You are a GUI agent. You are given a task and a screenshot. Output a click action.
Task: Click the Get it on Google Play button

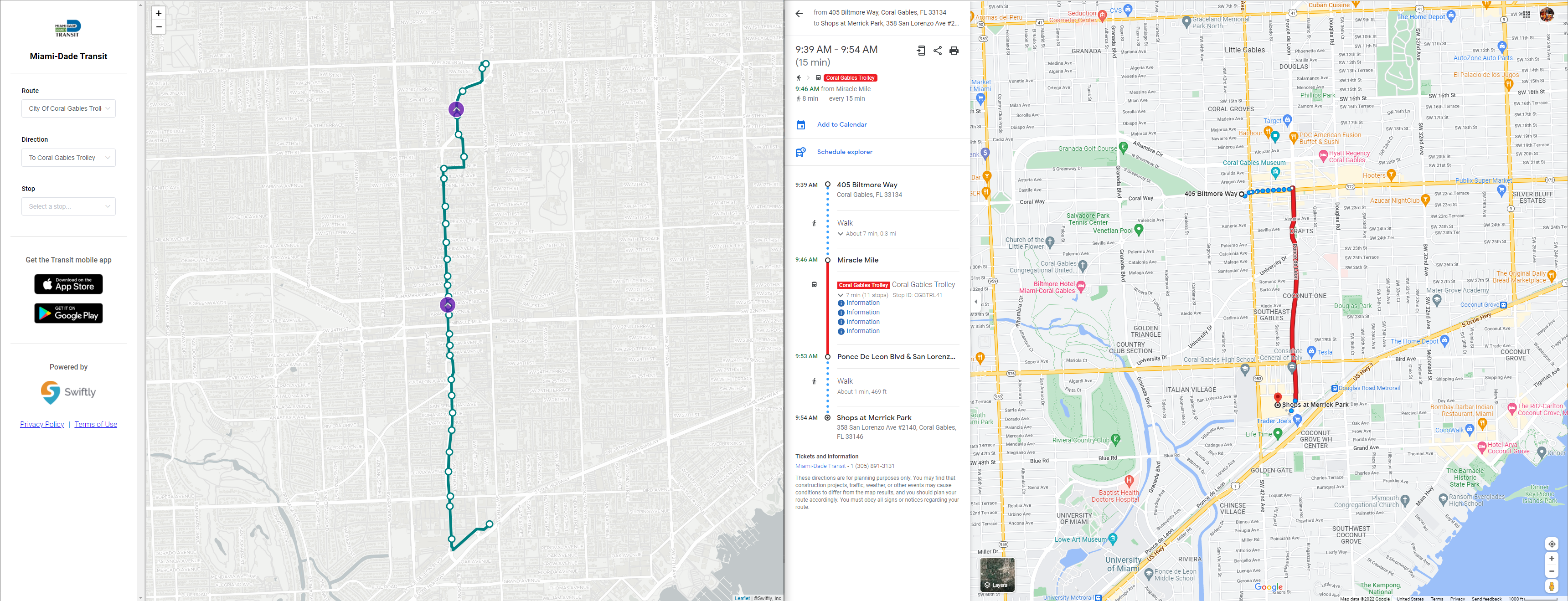pyautogui.click(x=68, y=313)
